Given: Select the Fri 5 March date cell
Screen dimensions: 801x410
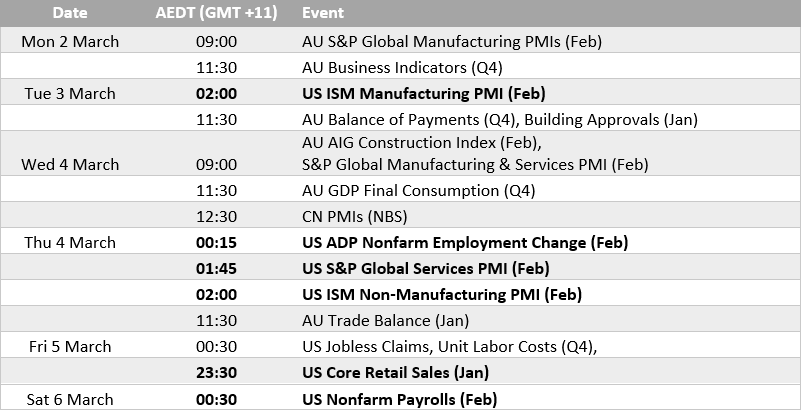Looking at the screenshot, I should point(70,346).
